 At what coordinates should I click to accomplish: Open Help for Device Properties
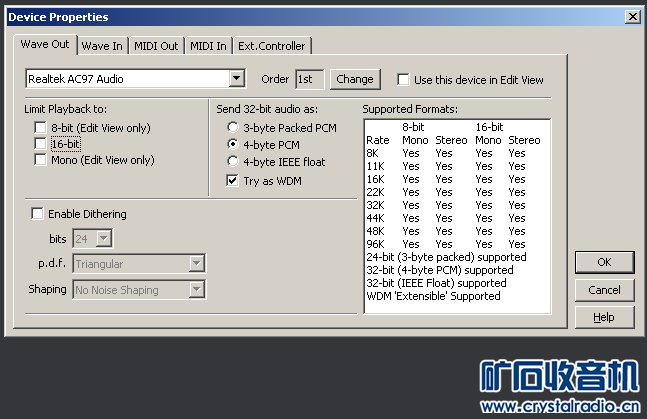coord(604,317)
